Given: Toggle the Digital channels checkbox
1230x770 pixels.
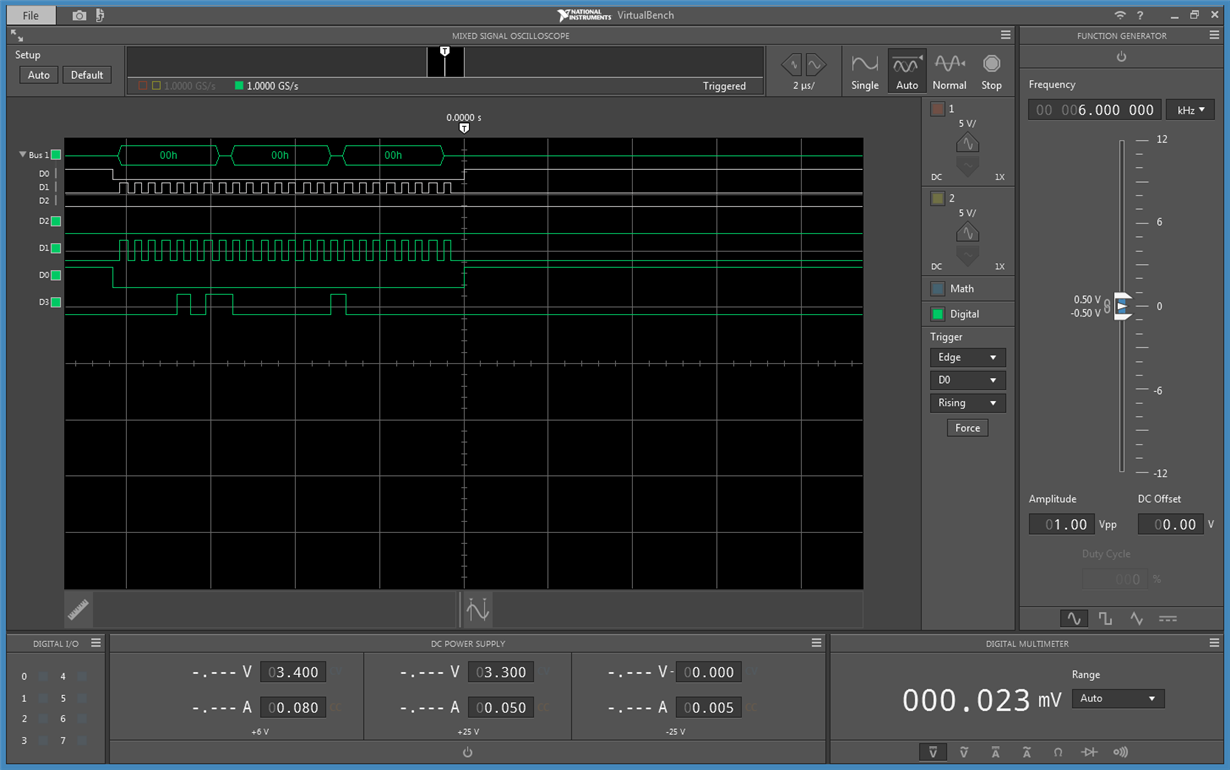Looking at the screenshot, I should (x=938, y=314).
